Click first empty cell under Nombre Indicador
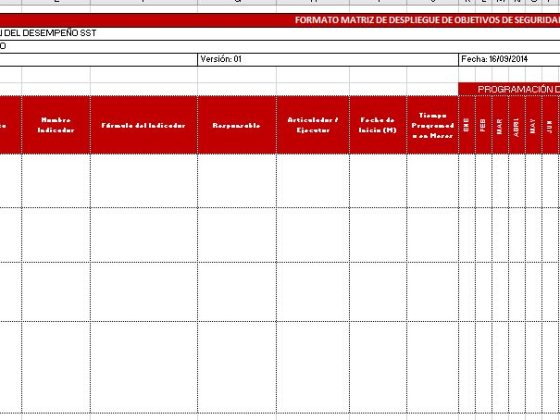 [x=56, y=181]
